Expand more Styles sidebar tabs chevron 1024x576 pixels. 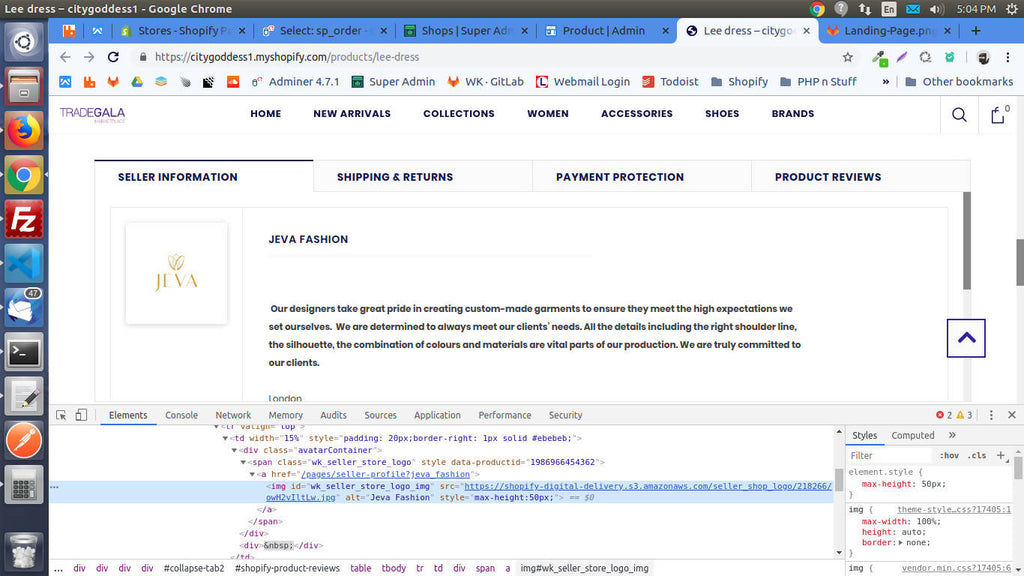click(952, 435)
